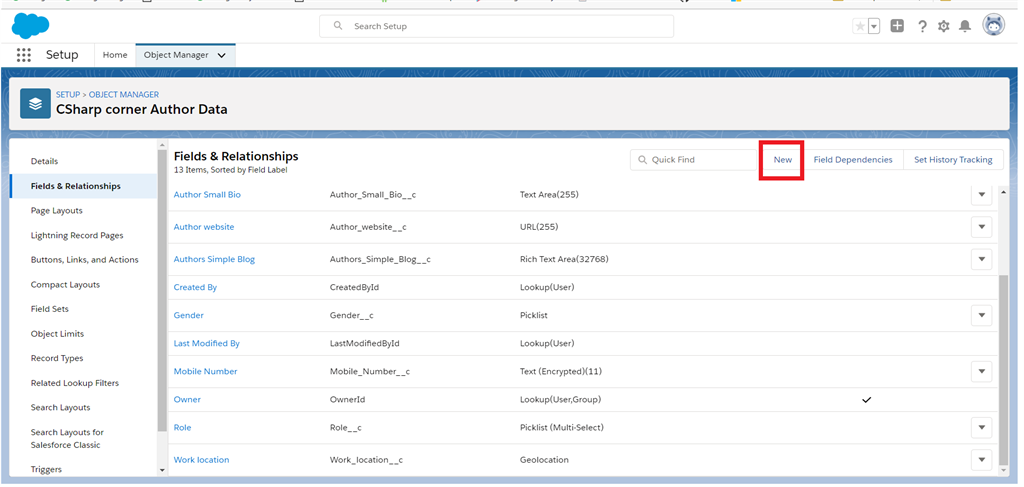Screen dimensions: 1024x487
Task: Open row actions dropdown for Role
Action: tap(982, 428)
